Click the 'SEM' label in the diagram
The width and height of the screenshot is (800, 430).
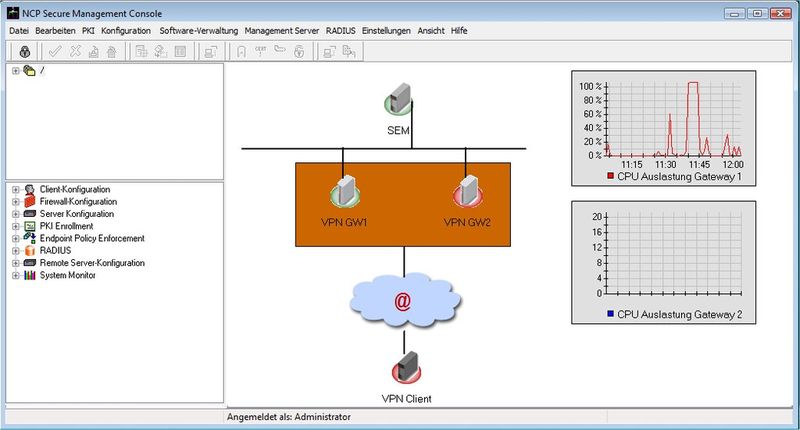click(398, 131)
